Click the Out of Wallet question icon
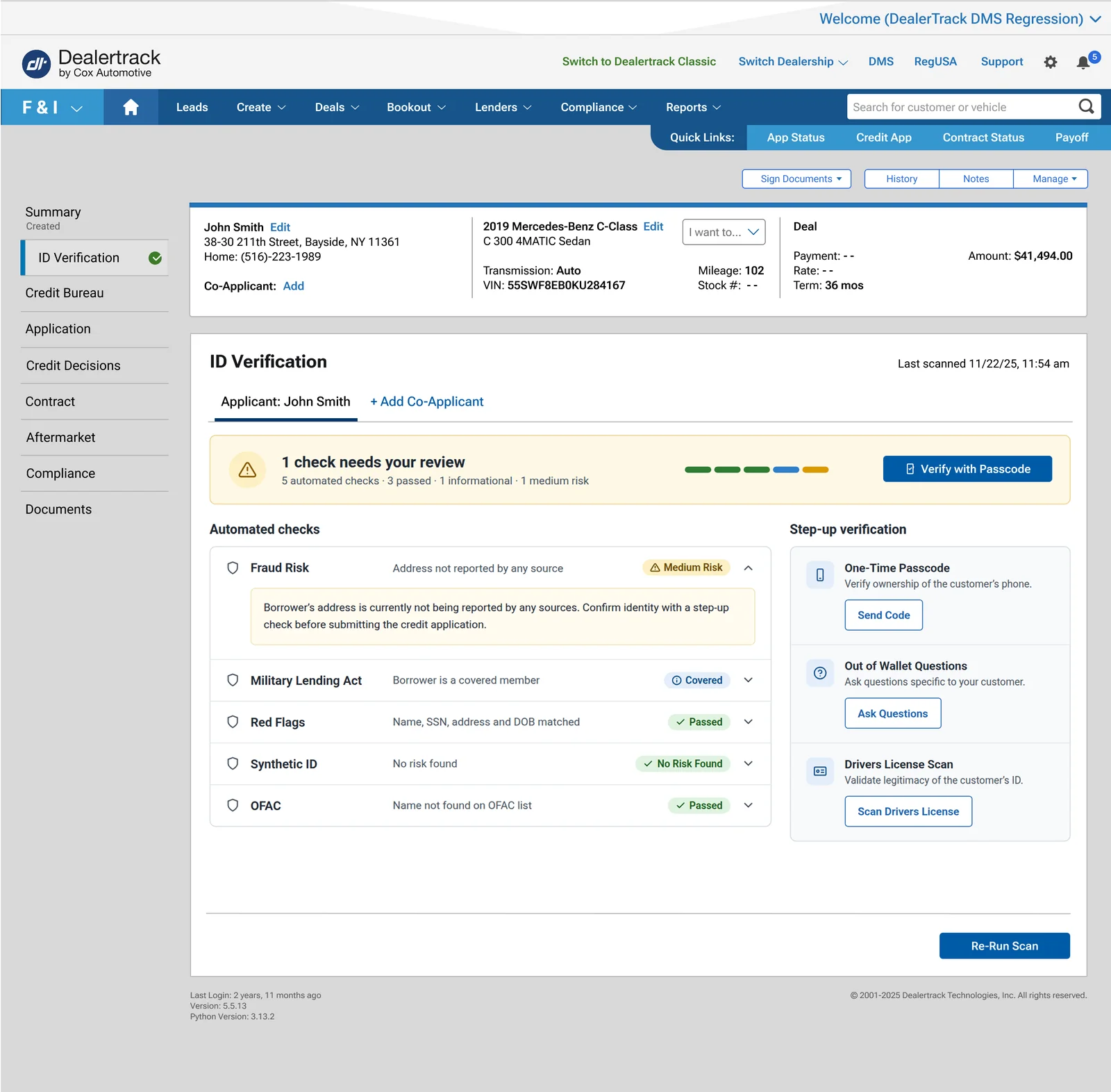 820,673
